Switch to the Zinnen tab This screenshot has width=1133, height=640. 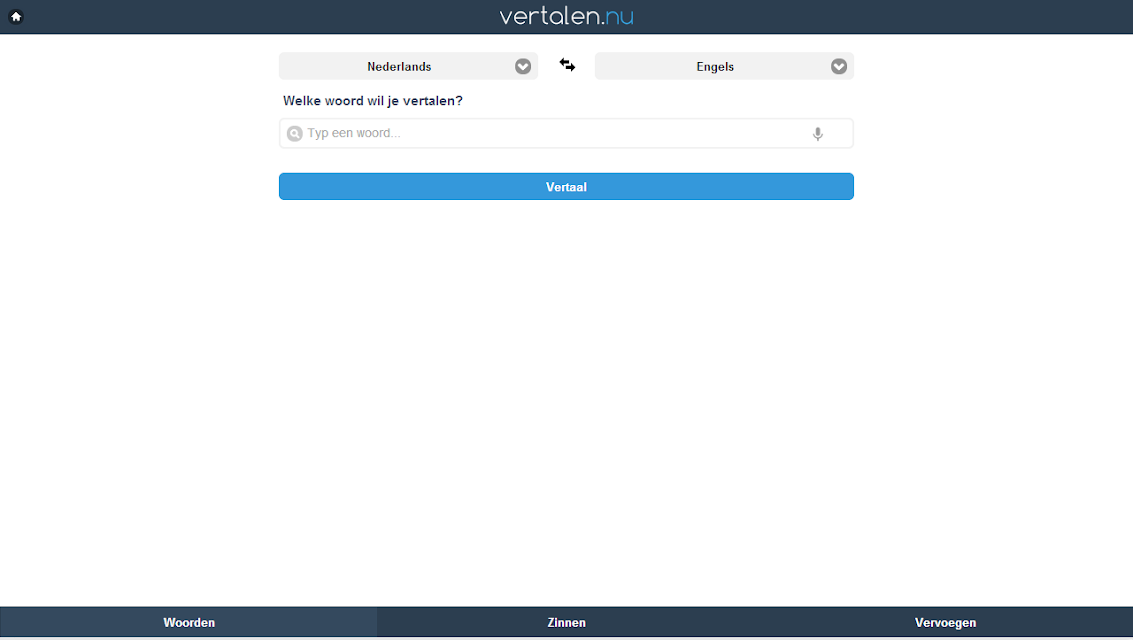566,623
